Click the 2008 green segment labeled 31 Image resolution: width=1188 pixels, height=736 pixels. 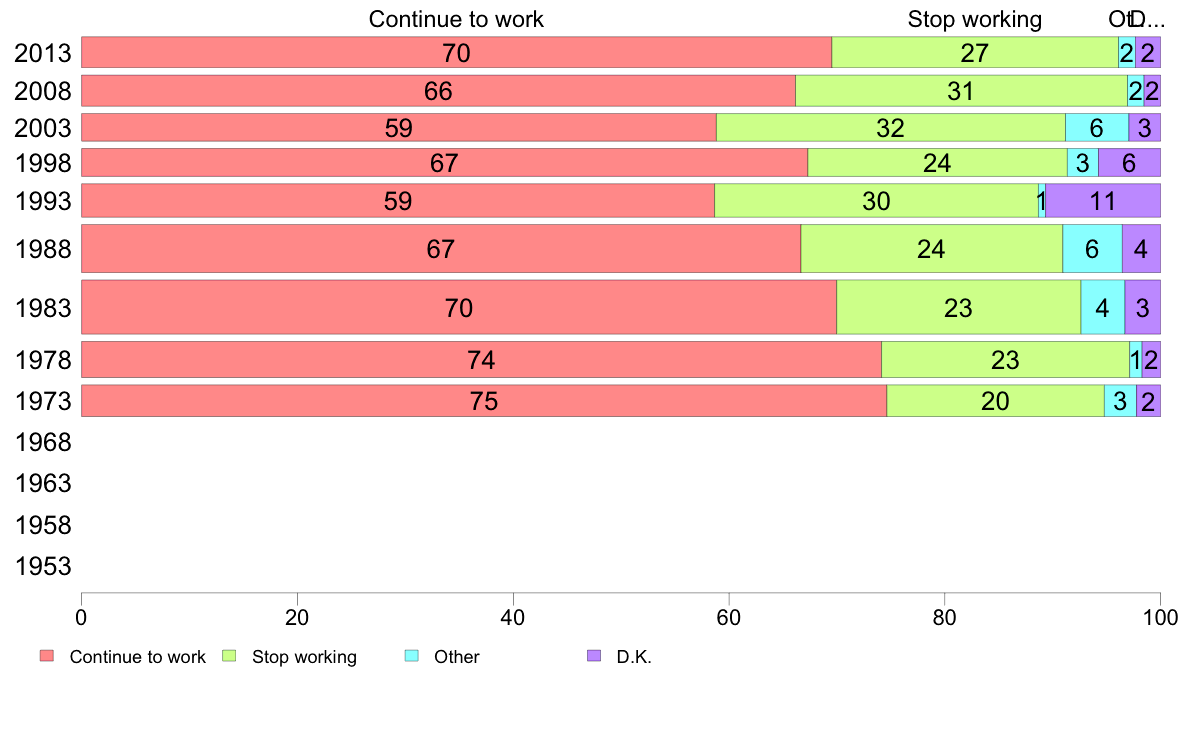[961, 91]
